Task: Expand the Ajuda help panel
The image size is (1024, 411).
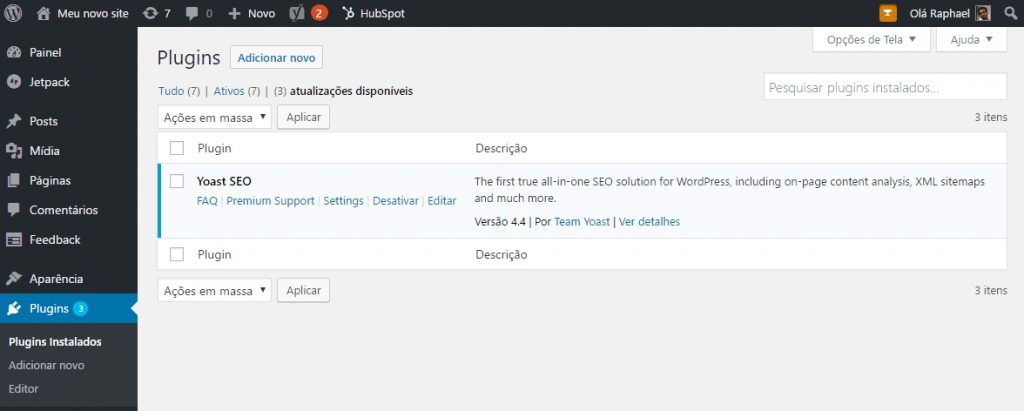Action: [x=971, y=39]
